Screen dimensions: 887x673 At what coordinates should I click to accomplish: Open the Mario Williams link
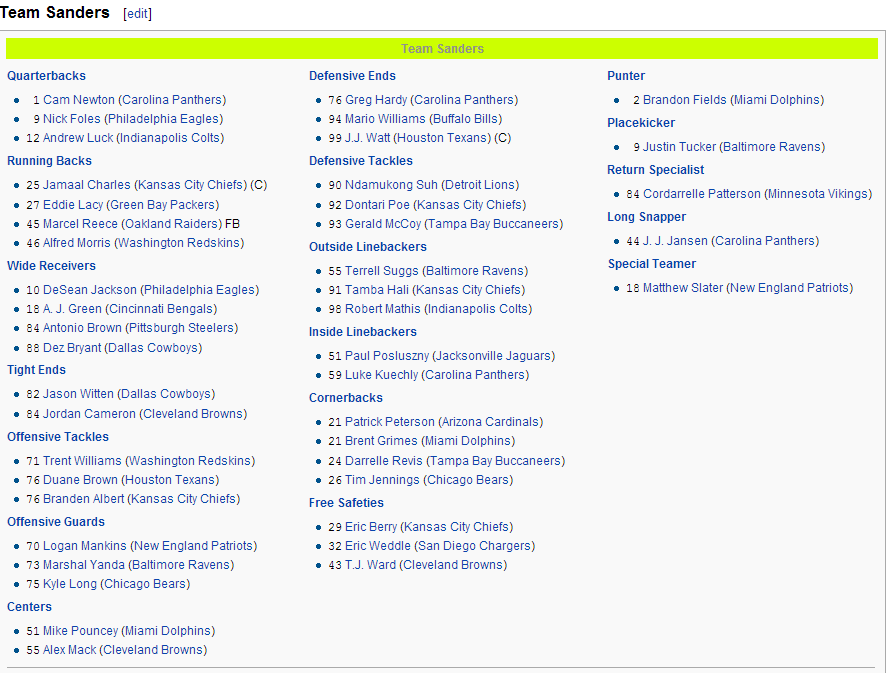(x=385, y=119)
